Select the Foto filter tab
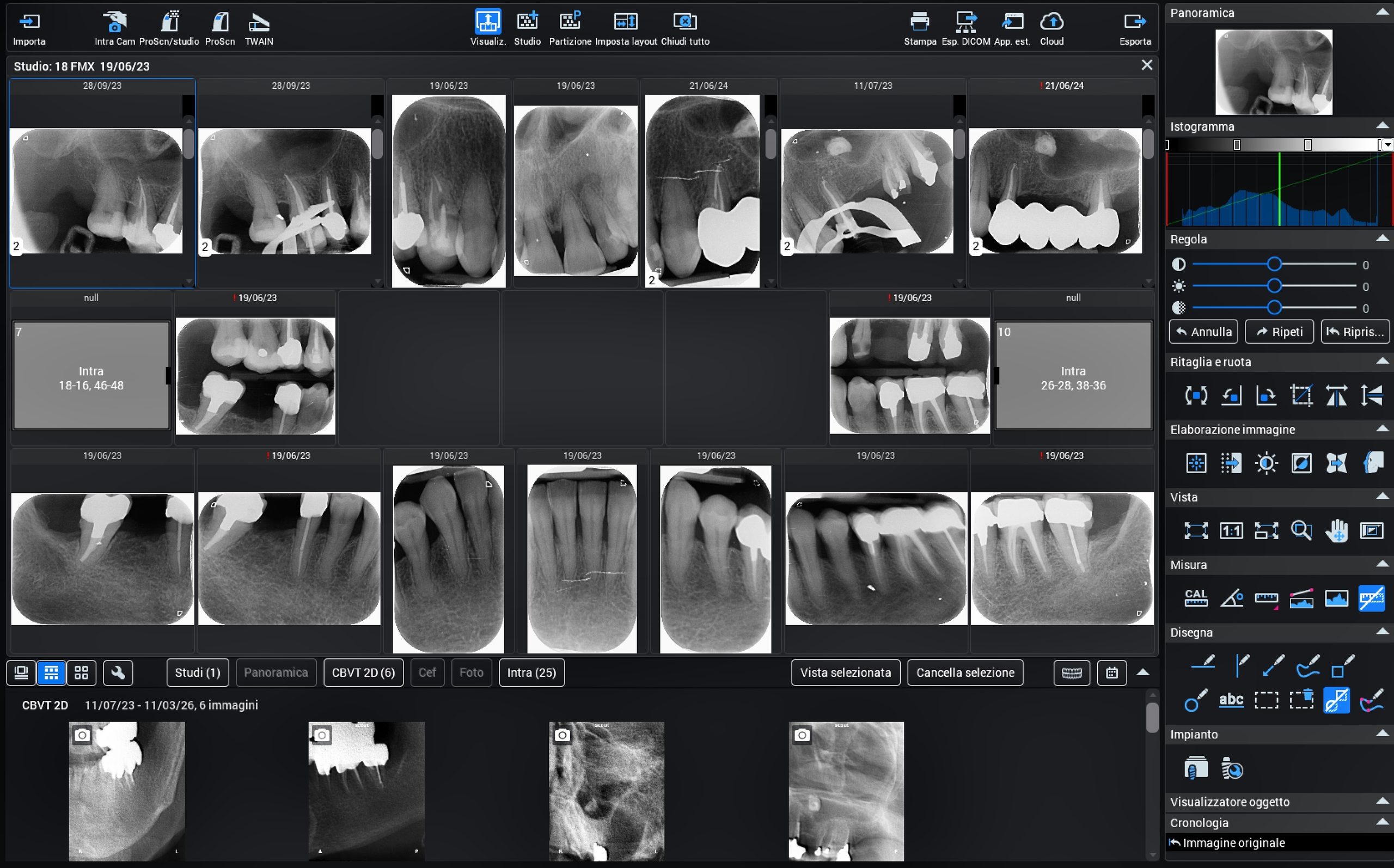This screenshot has width=1394, height=868. 471,673
